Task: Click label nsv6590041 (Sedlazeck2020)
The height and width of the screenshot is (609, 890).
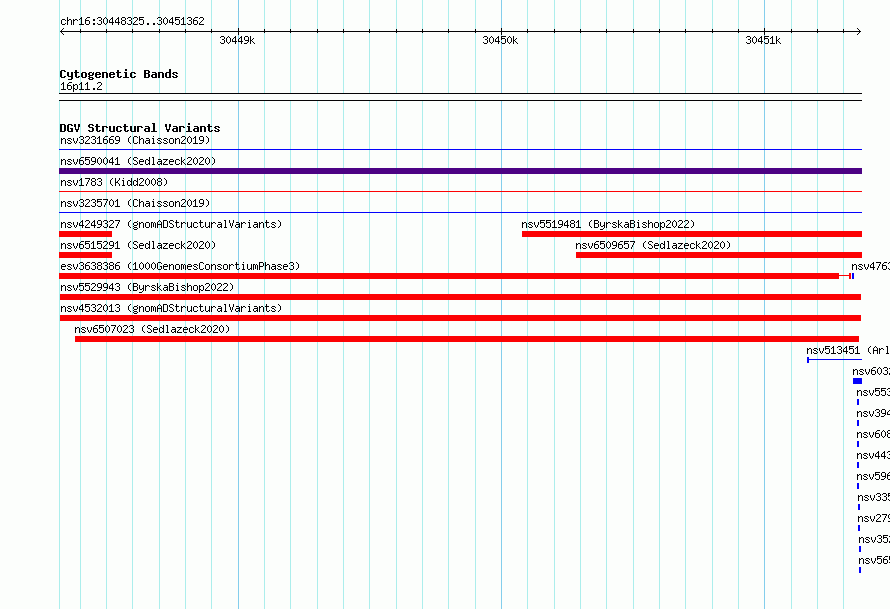Action: pyautogui.click(x=138, y=161)
